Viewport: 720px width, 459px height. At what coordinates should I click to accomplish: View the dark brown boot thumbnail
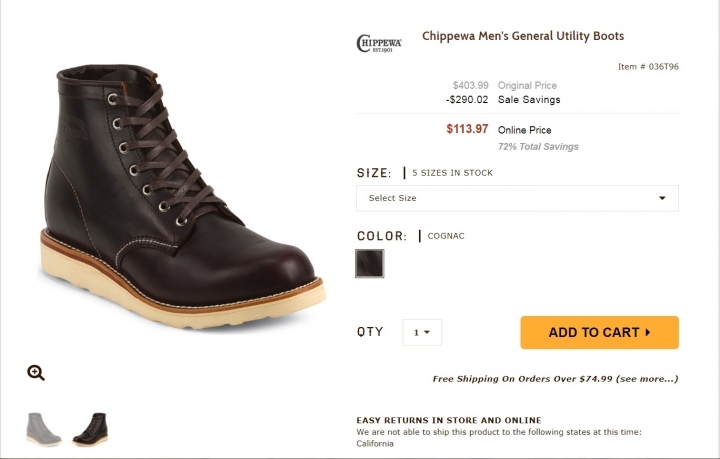tap(90, 429)
